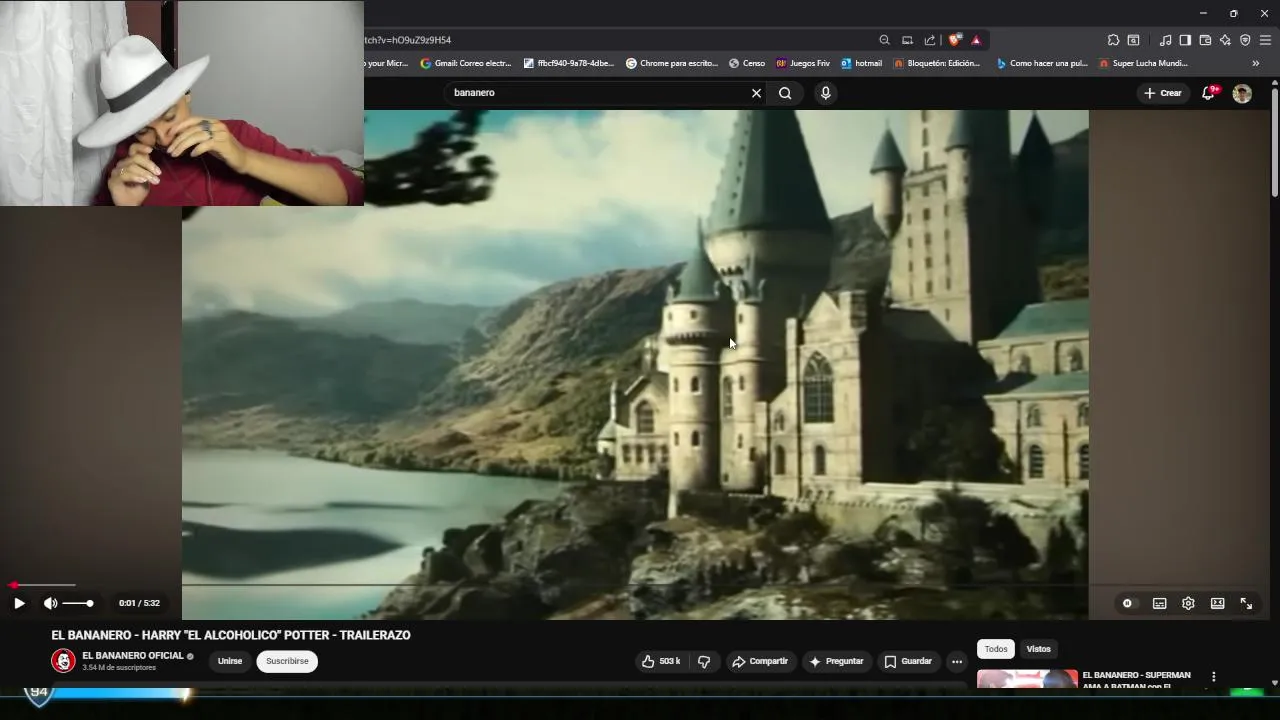The image size is (1280, 720).
Task: Click the YouTube search magnifier button
Action: pos(785,93)
